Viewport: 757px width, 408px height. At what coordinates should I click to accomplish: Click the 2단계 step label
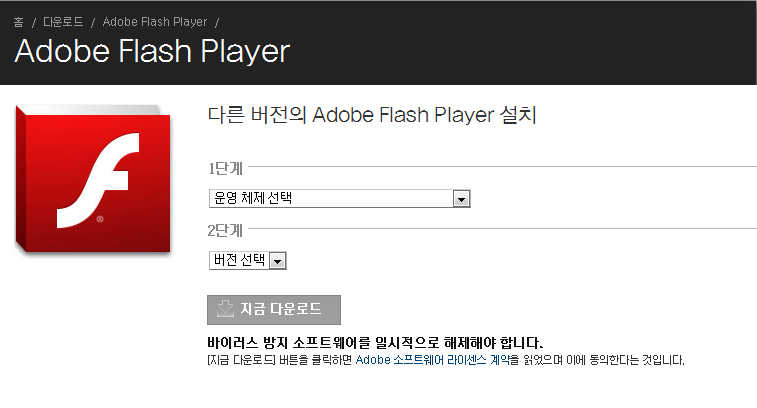(225, 231)
